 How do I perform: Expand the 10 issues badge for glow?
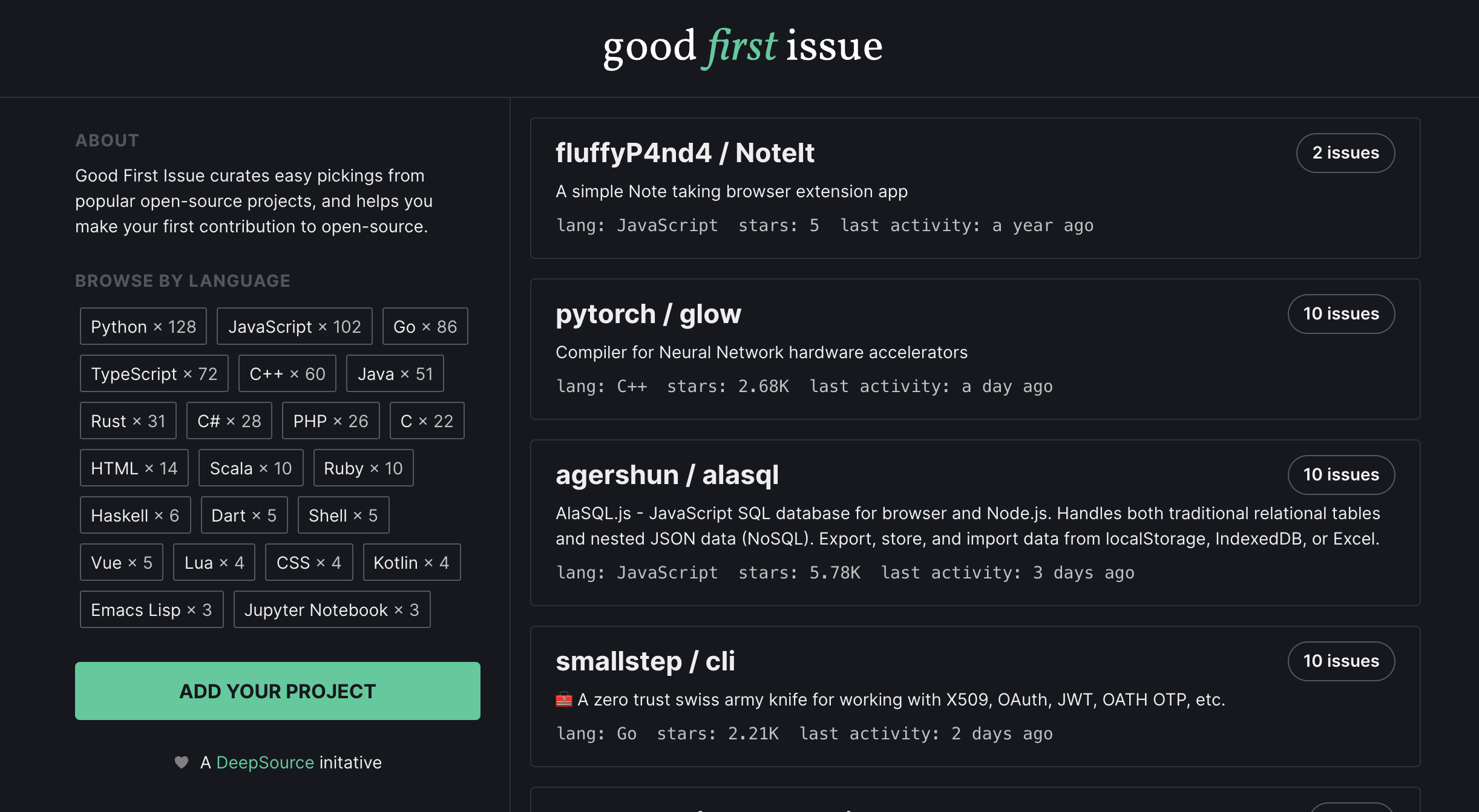click(1341, 314)
